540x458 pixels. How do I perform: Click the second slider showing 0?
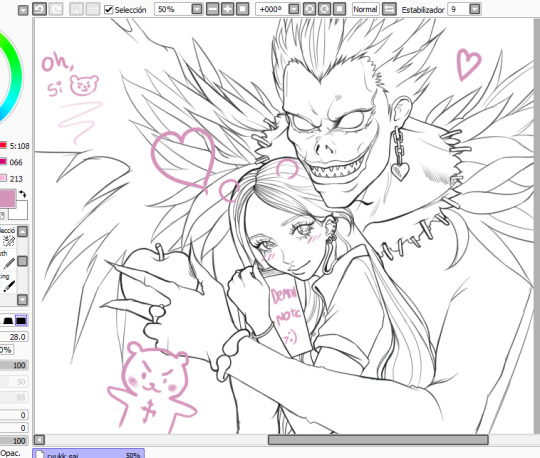[14, 428]
